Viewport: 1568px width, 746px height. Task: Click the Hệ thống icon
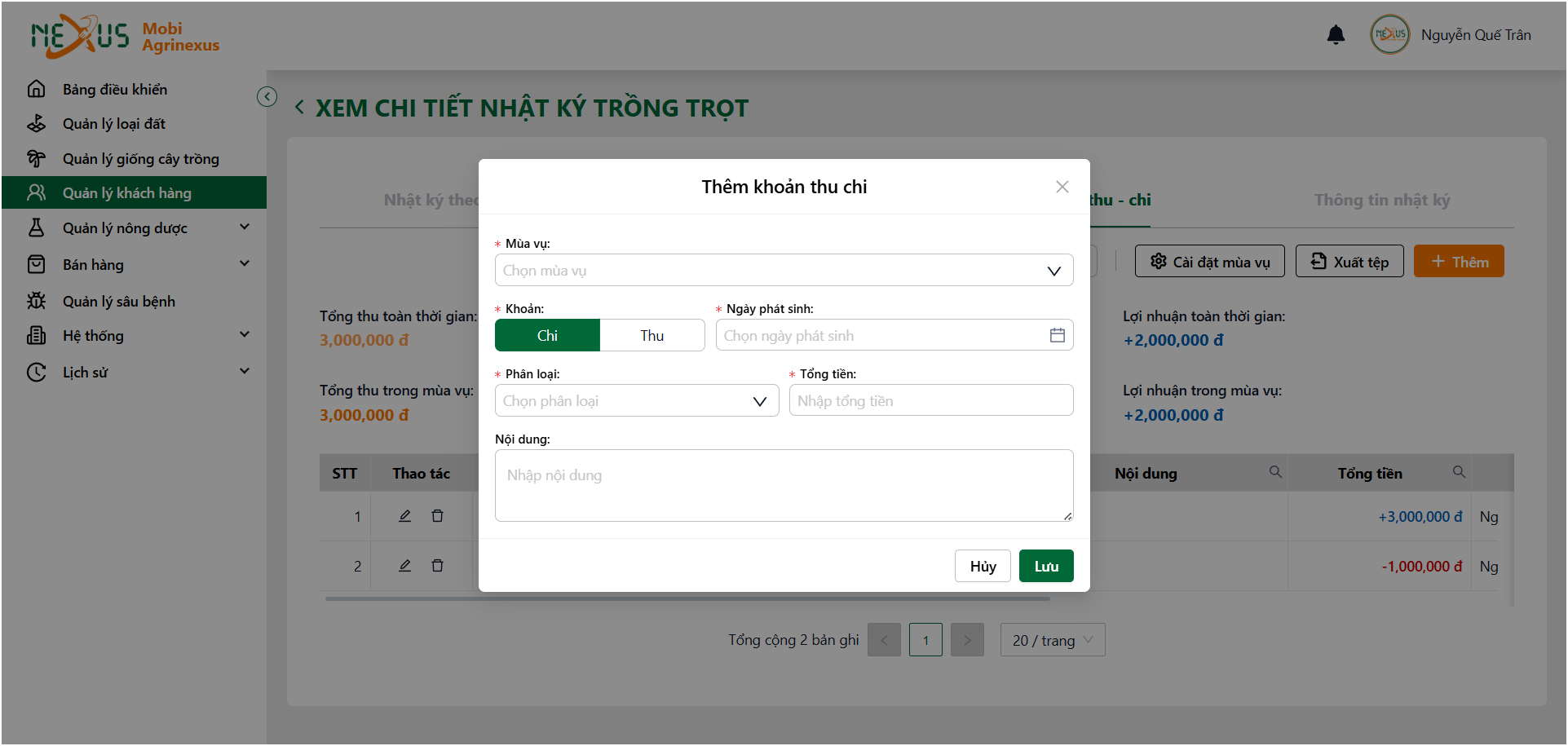37,335
